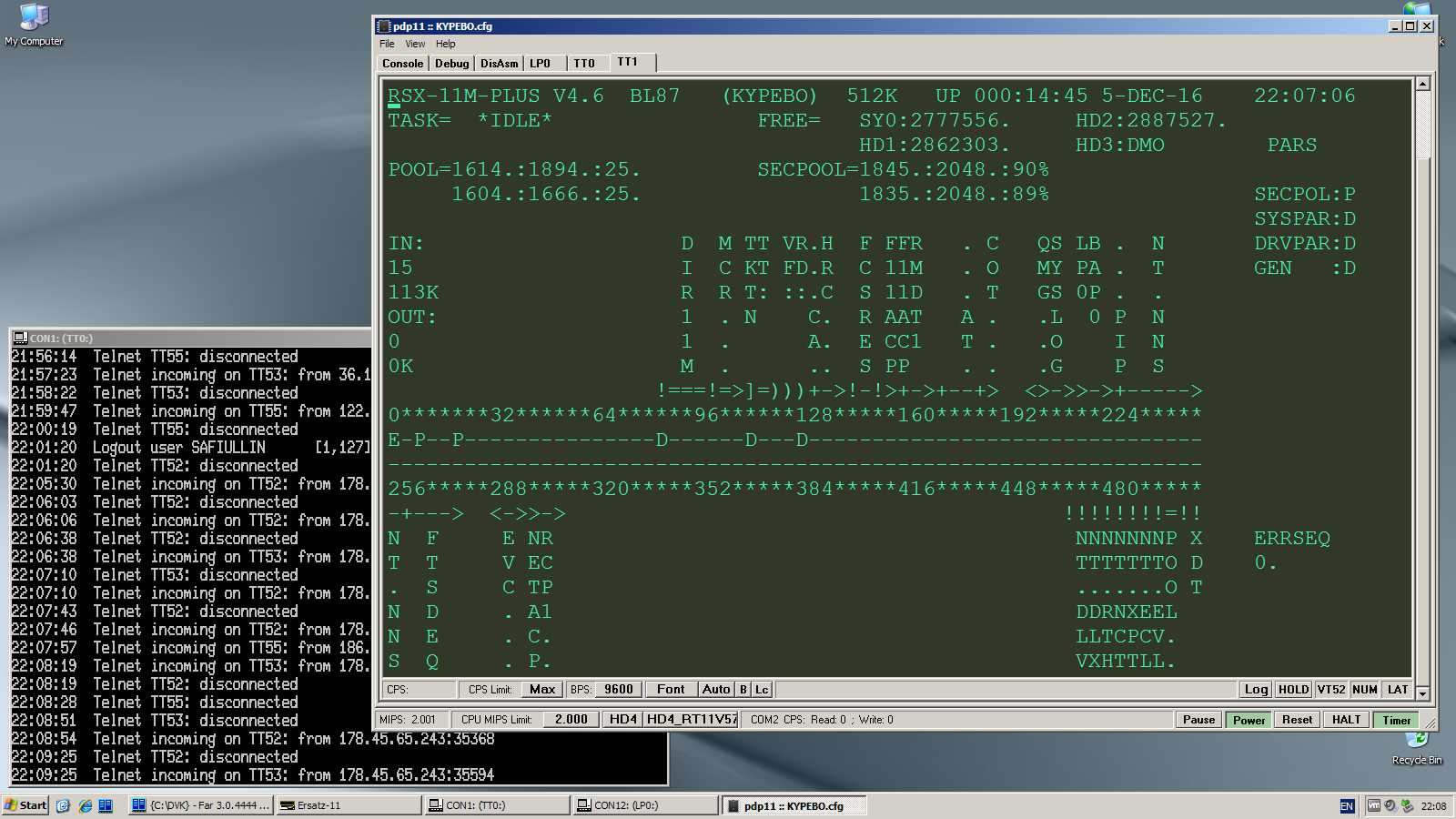This screenshot has width=1456, height=819.
Task: Click the Show Desktop quick launch icon
Action: point(63,805)
